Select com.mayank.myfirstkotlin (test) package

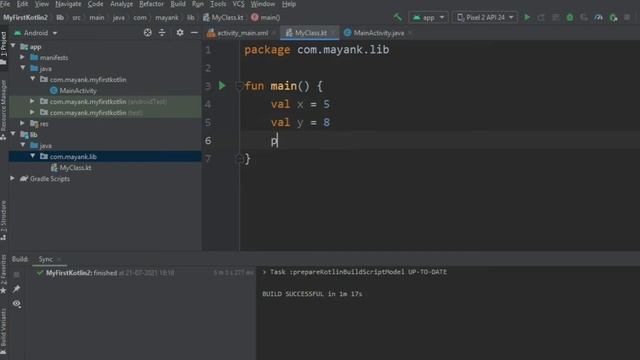click(96, 113)
